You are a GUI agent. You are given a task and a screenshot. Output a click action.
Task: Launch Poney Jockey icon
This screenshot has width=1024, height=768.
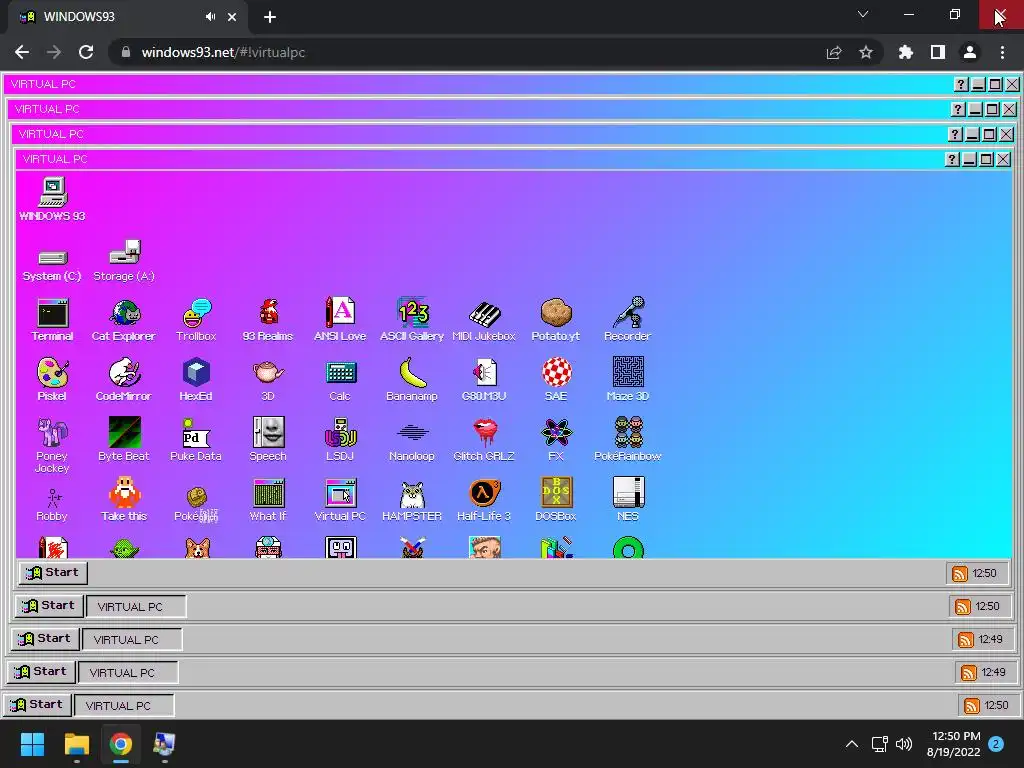[52, 445]
